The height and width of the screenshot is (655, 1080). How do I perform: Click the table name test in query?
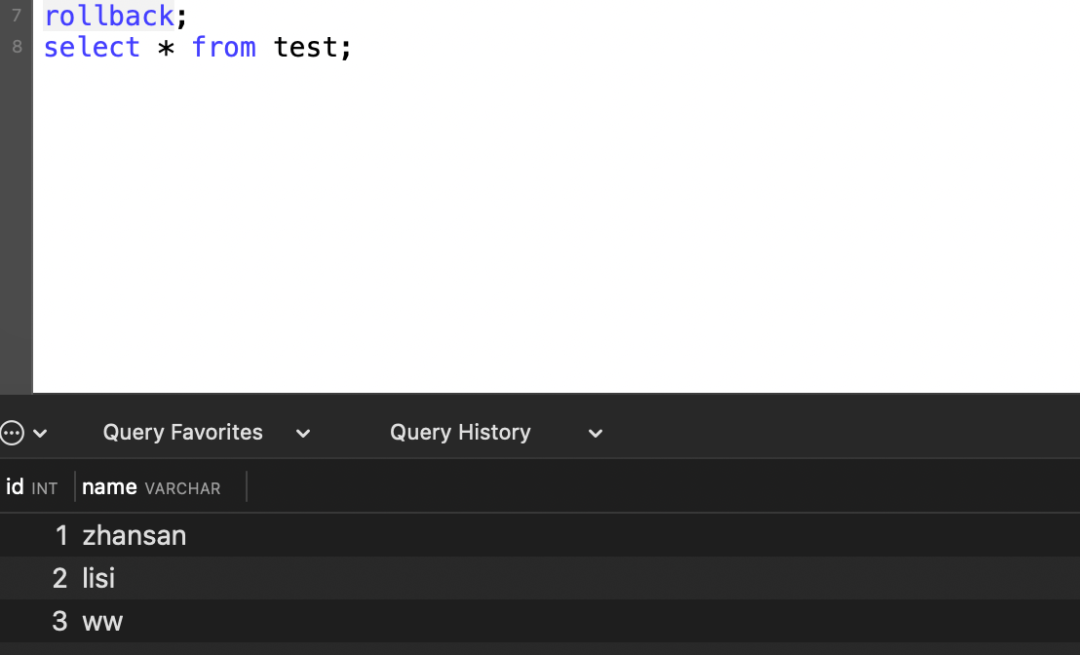(x=306, y=47)
